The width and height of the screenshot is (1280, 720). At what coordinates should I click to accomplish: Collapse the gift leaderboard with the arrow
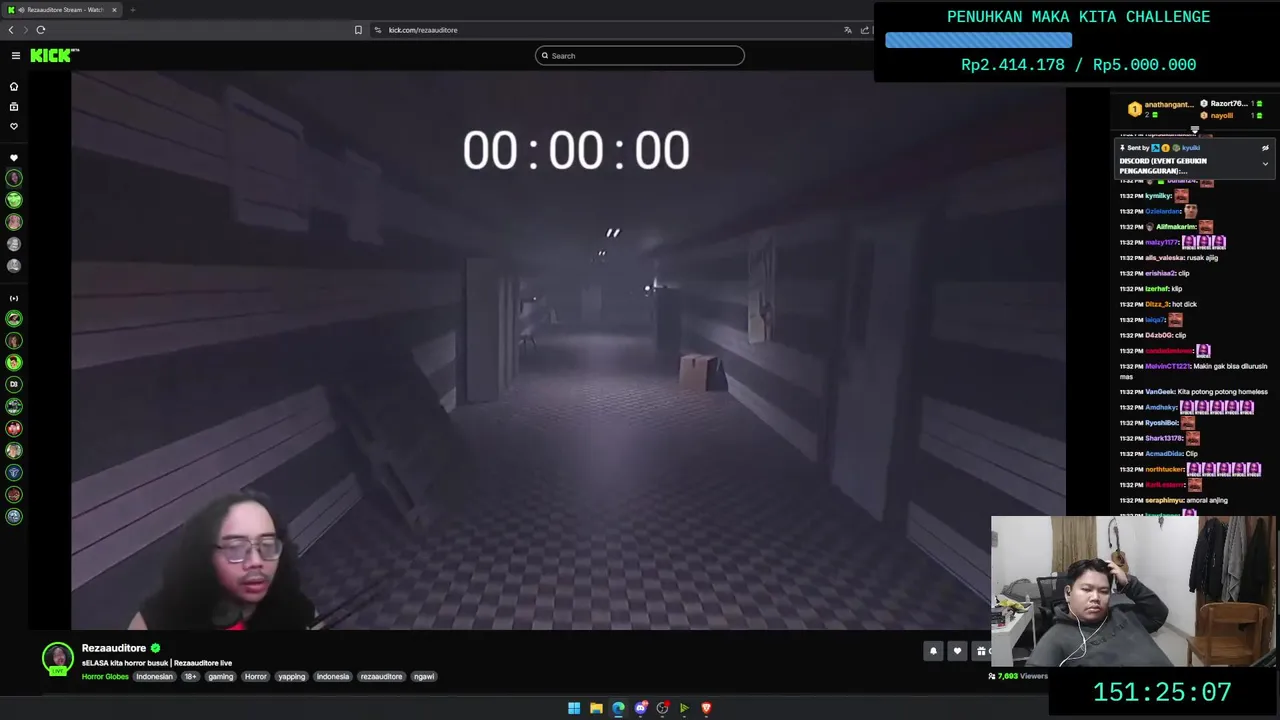(1194, 129)
